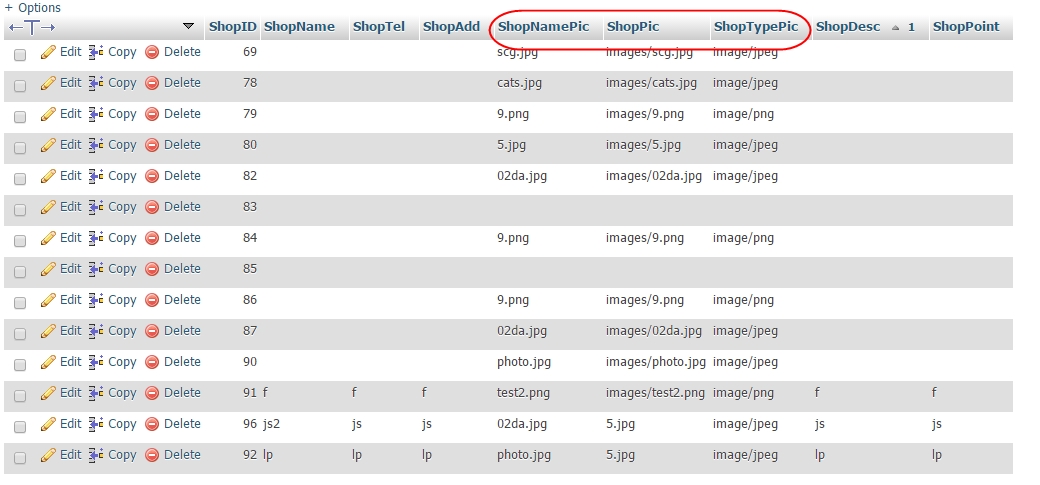This screenshot has height=485, width=1040.
Task: Click the pencil Edit icon for ShopID 82
Action: [48, 176]
